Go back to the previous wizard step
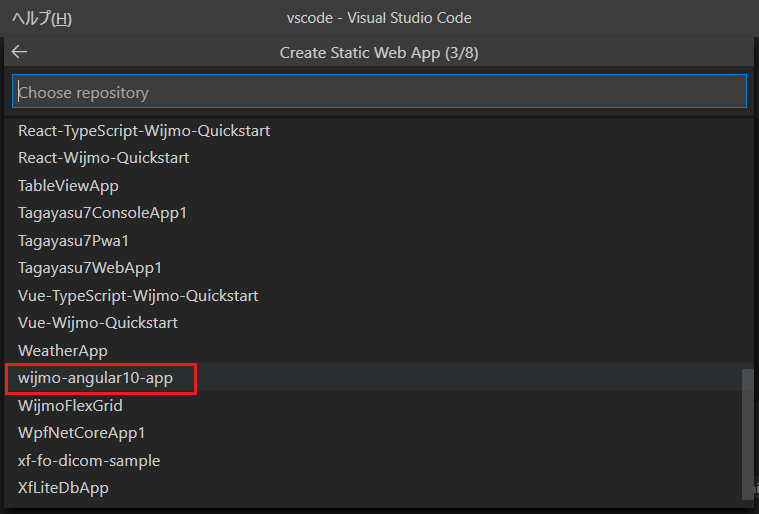Screen dimensions: 759x514 (x=19, y=52)
